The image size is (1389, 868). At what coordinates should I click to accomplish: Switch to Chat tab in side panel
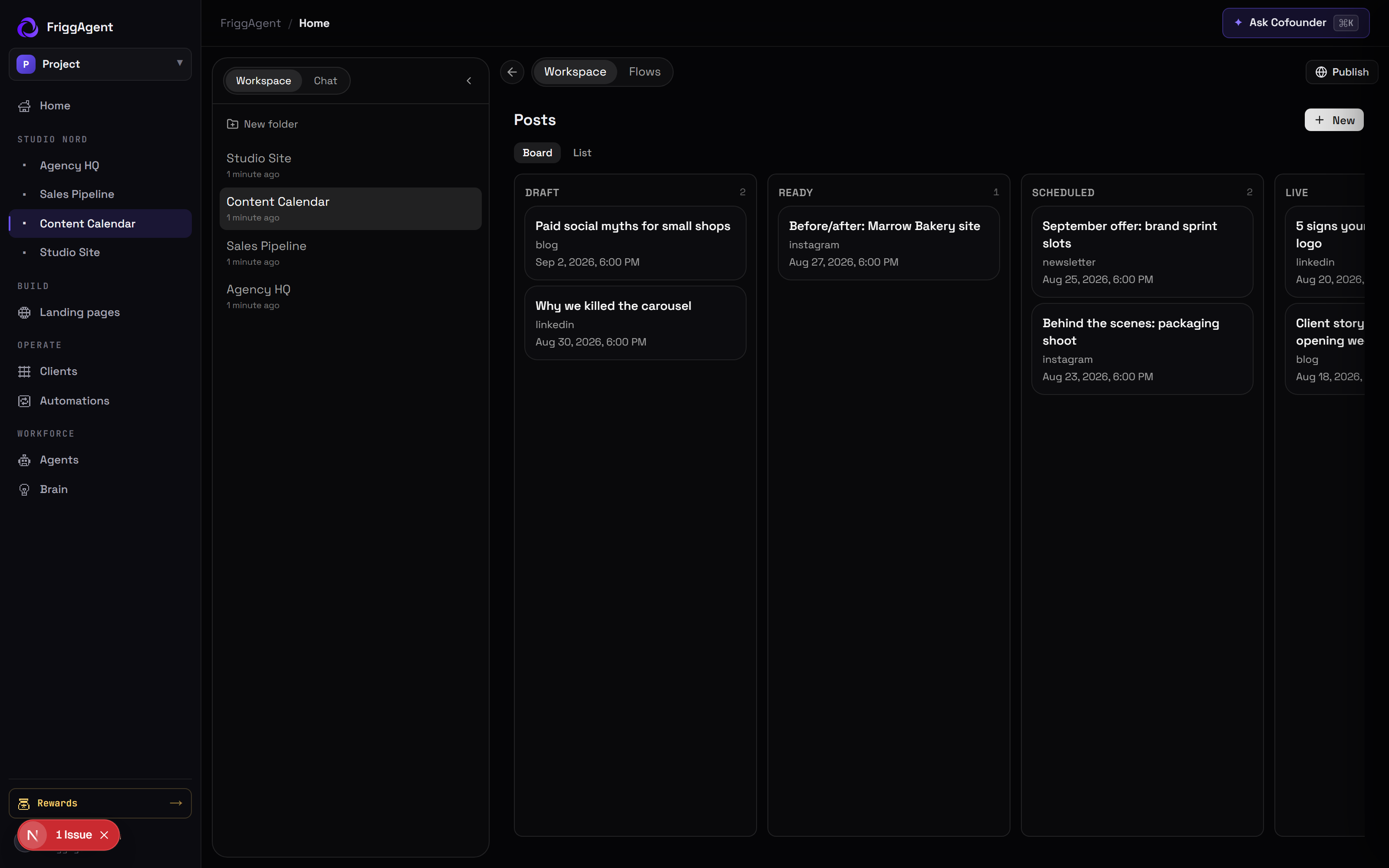[326, 81]
